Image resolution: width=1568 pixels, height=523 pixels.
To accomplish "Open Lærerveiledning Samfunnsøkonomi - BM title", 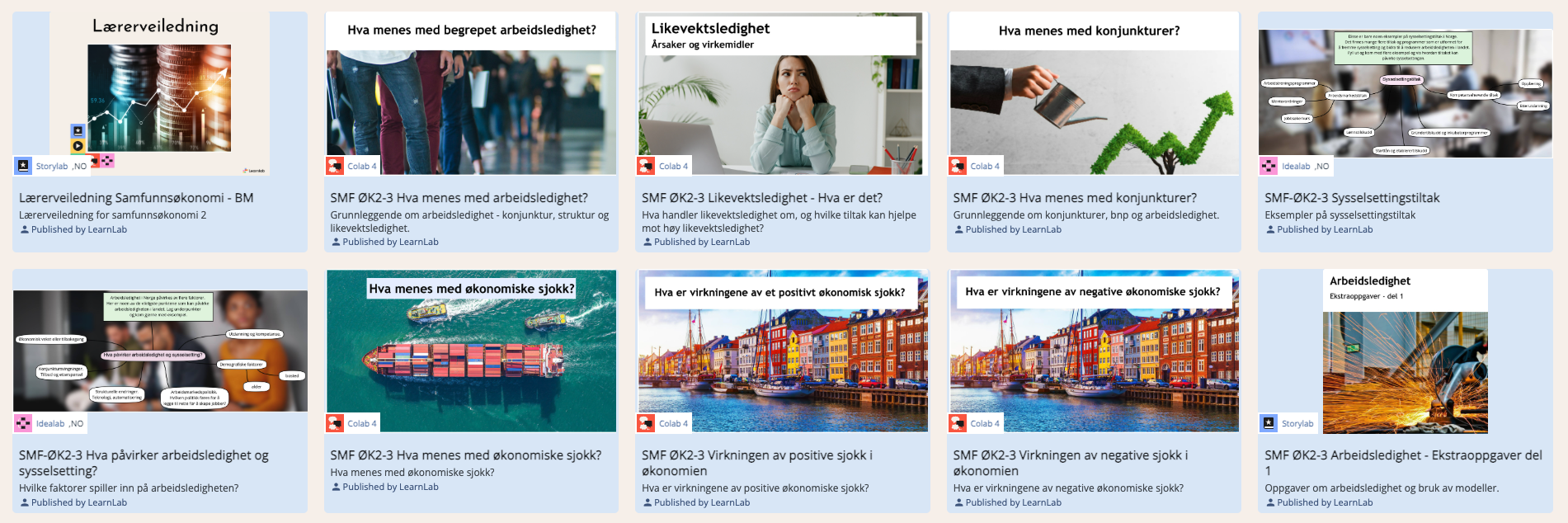I will 136,198.
